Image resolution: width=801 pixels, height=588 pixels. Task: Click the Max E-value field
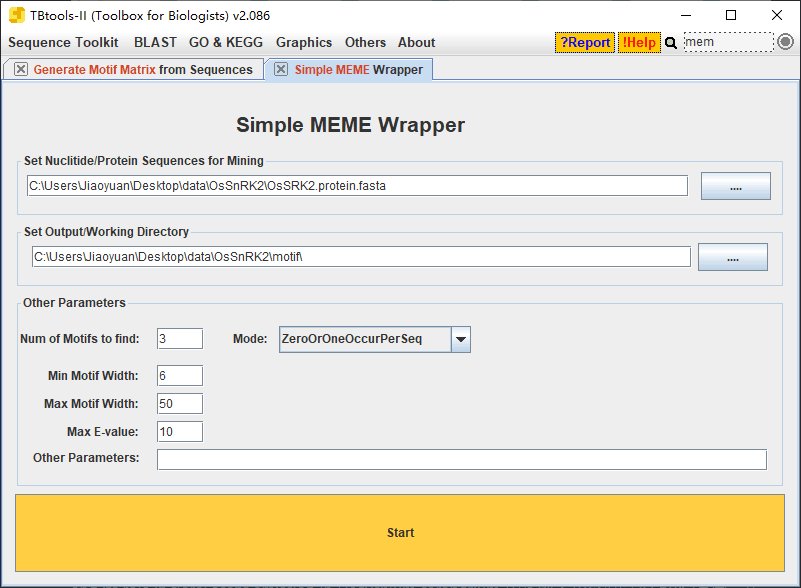click(180, 432)
